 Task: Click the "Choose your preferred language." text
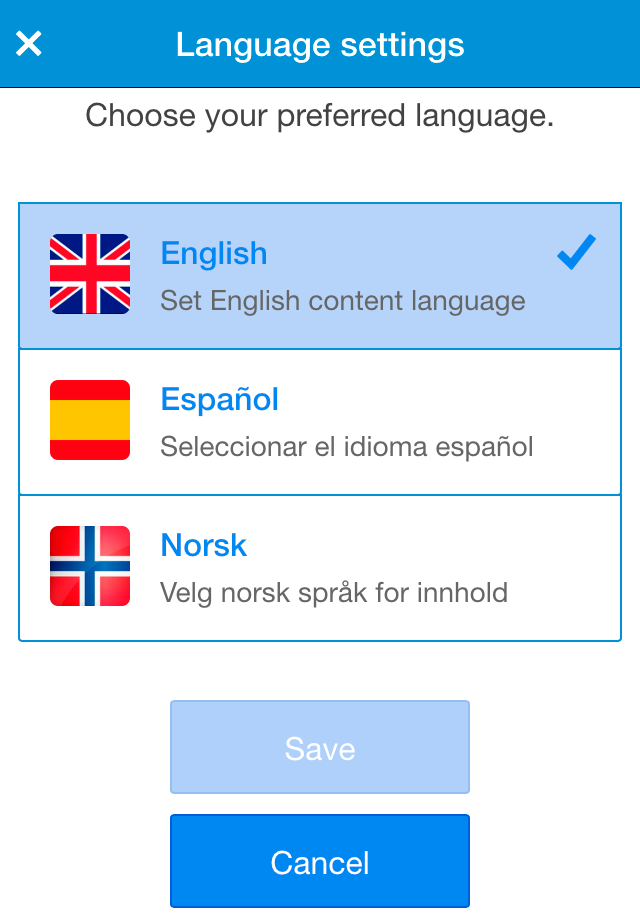click(x=320, y=116)
